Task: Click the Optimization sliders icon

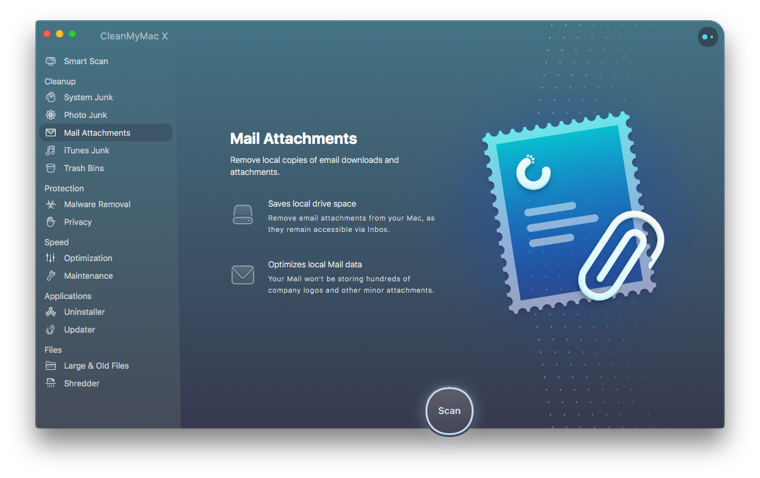Action: (x=50, y=258)
